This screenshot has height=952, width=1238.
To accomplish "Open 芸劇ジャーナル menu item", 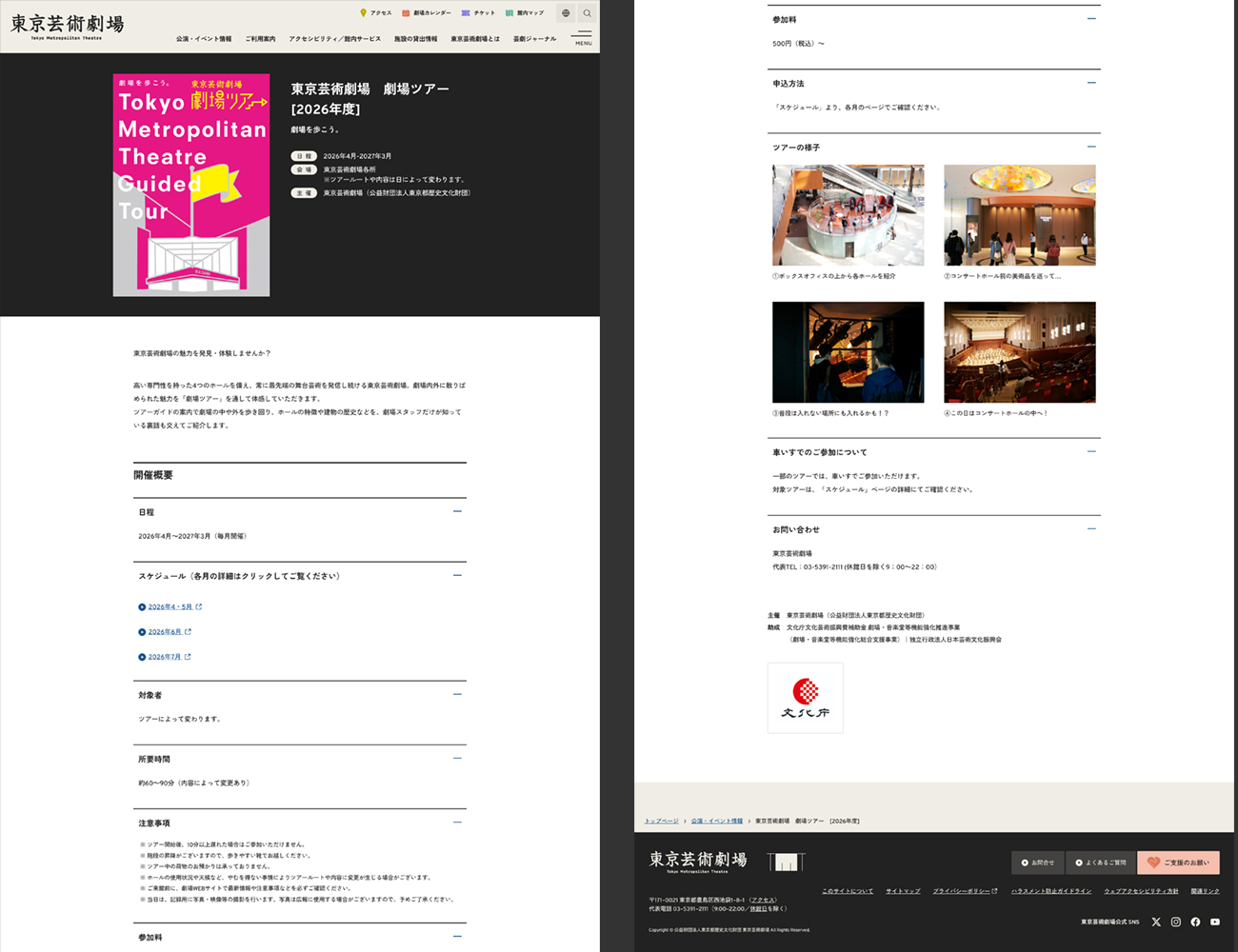I will (535, 39).
